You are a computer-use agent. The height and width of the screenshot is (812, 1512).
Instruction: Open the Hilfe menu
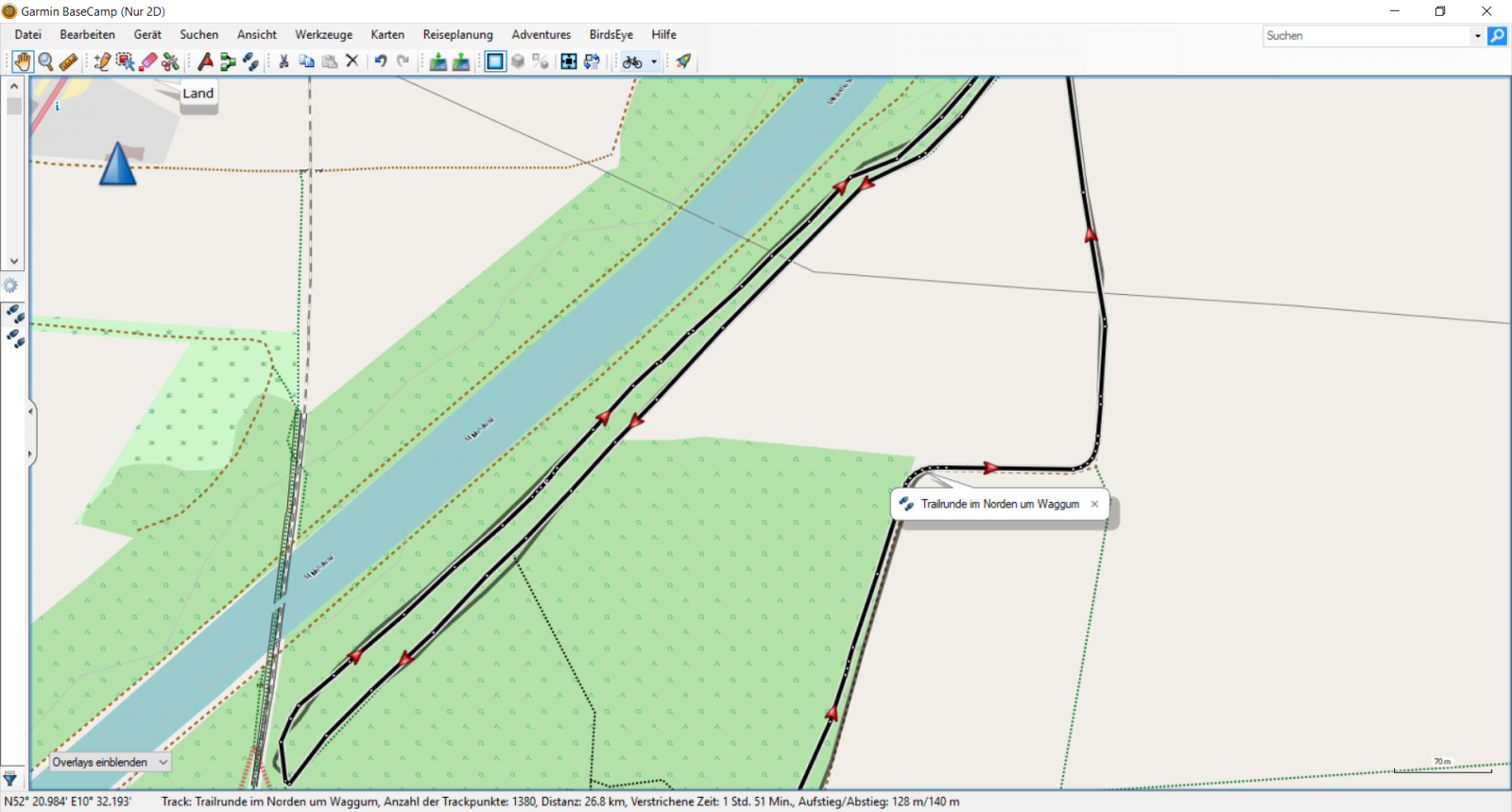[664, 35]
